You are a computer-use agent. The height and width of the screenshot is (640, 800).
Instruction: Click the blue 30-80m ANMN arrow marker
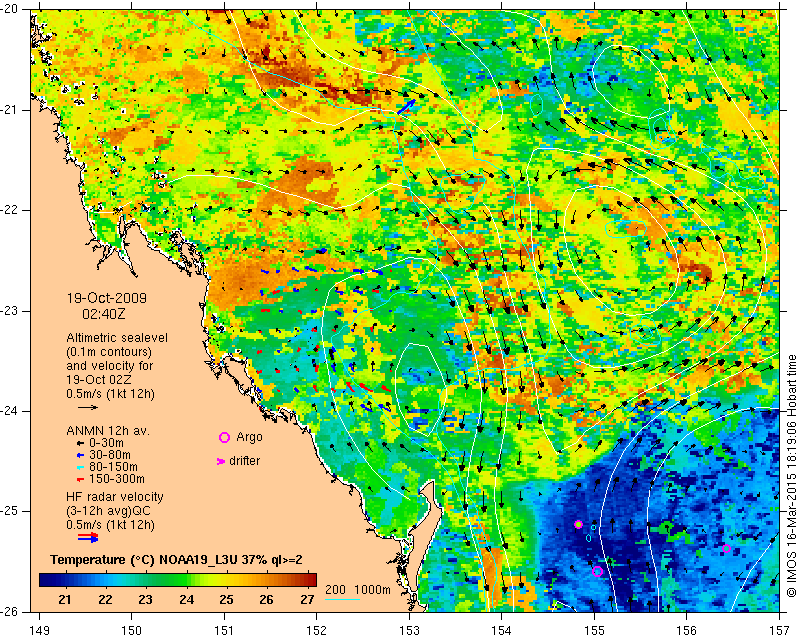pos(80,455)
